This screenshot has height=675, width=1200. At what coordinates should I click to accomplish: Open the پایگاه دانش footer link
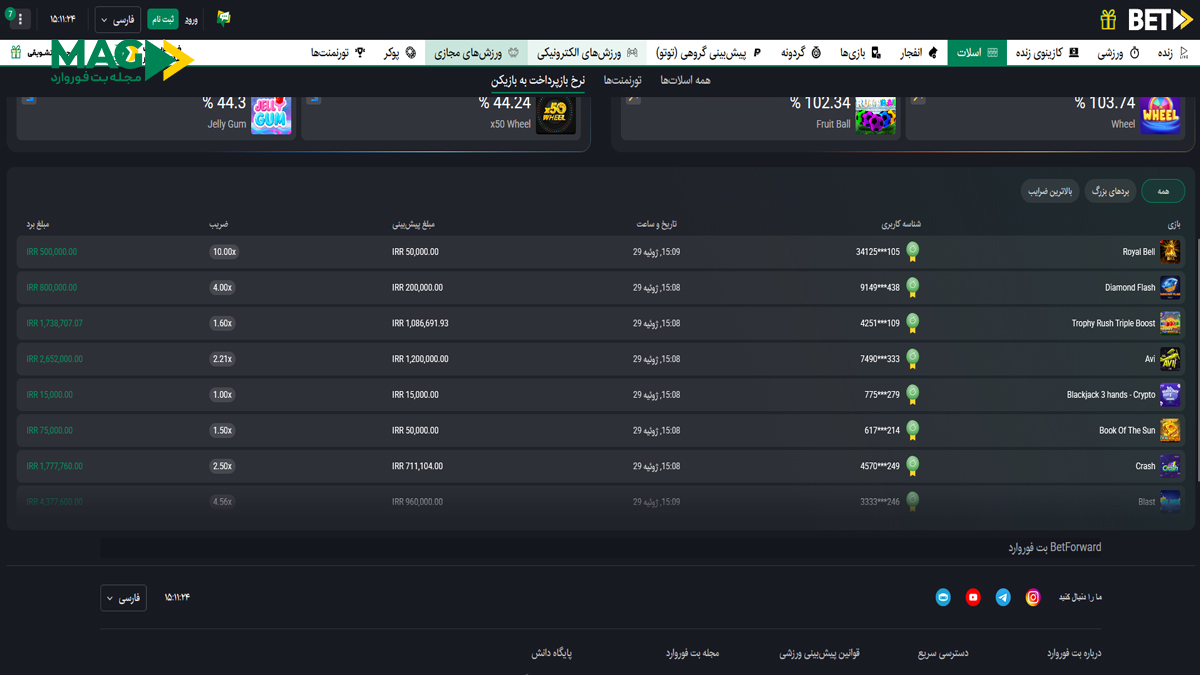tap(551, 653)
